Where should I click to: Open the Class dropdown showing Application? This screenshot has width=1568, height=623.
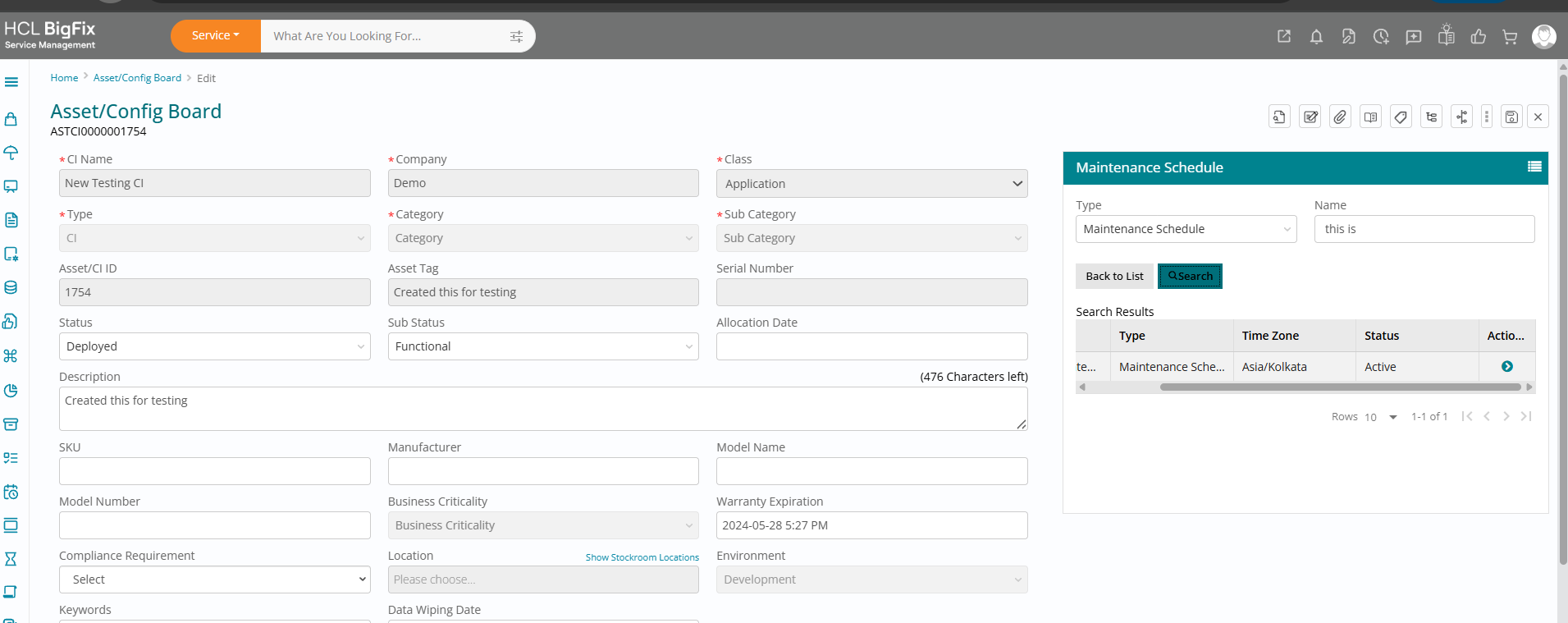(871, 184)
